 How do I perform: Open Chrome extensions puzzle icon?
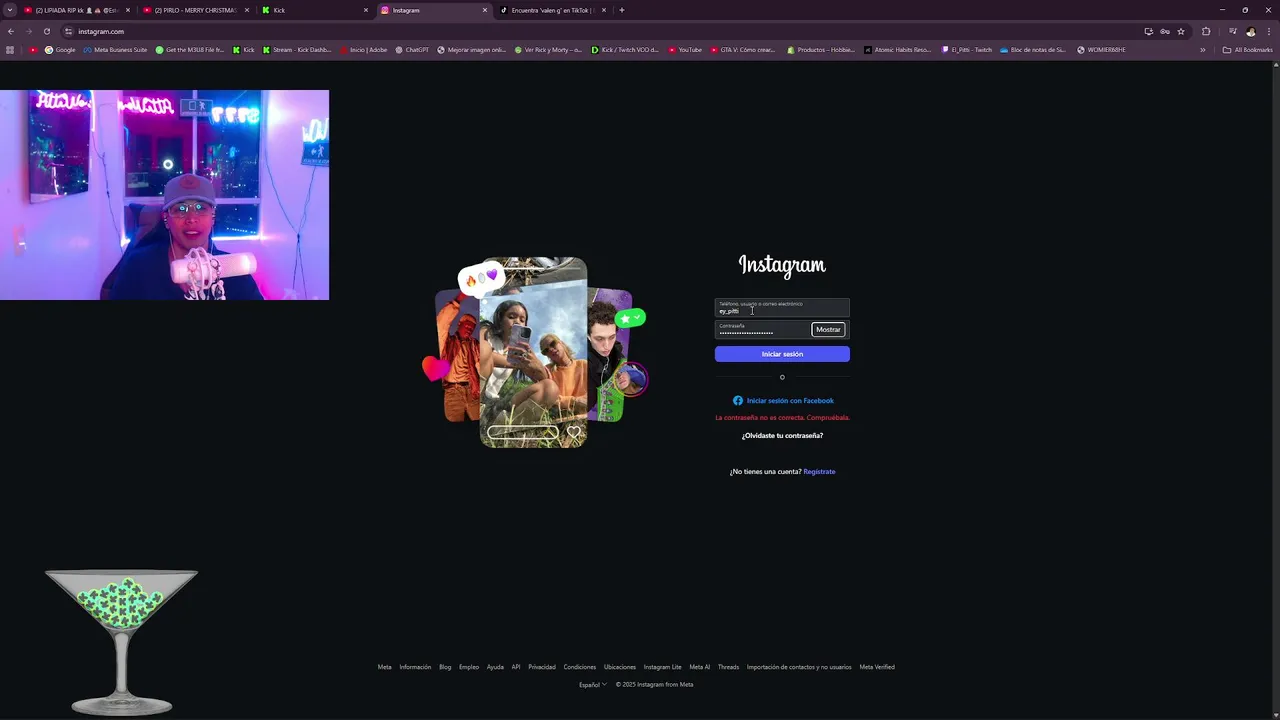[x=1206, y=31]
